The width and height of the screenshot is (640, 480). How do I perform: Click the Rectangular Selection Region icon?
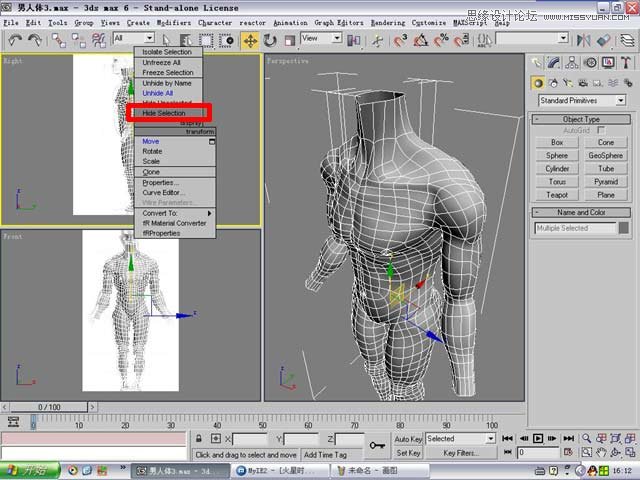pos(206,40)
